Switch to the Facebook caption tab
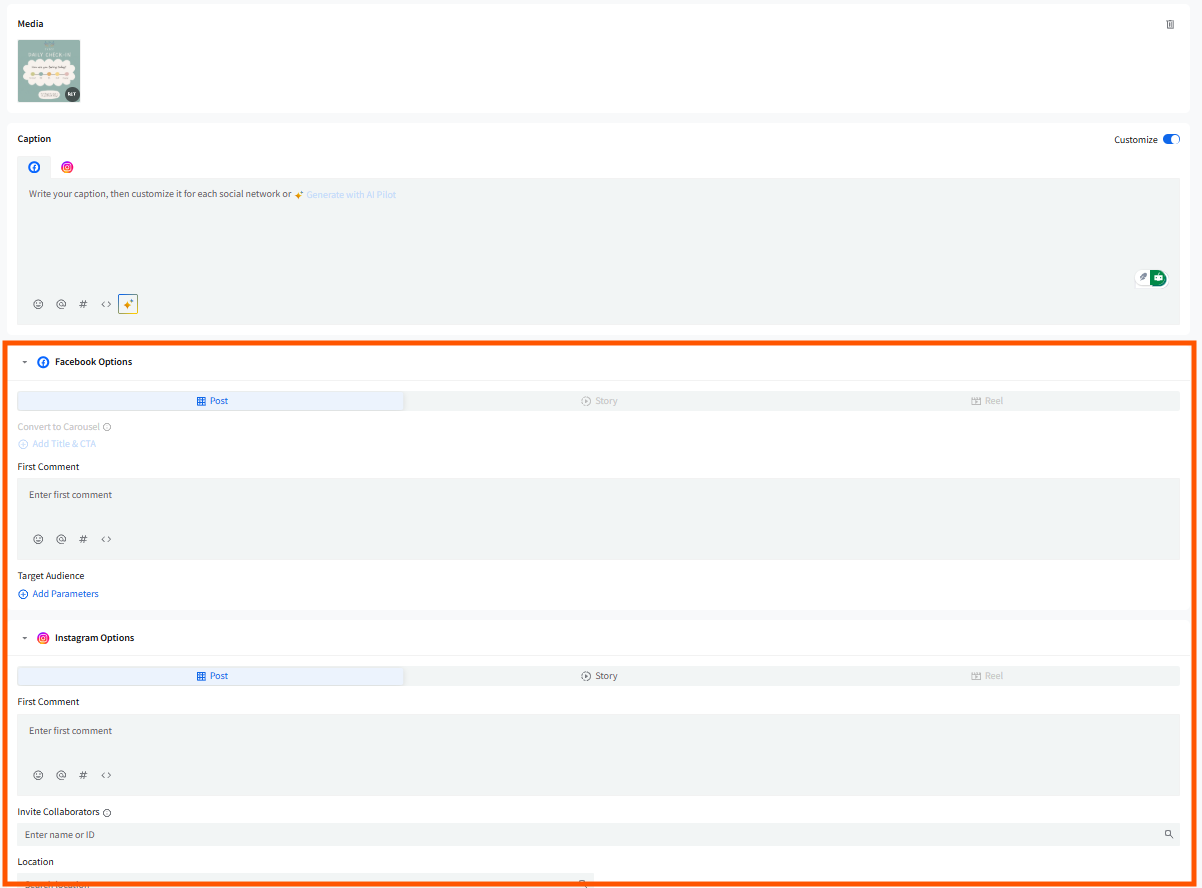1202x888 pixels. pos(34,167)
